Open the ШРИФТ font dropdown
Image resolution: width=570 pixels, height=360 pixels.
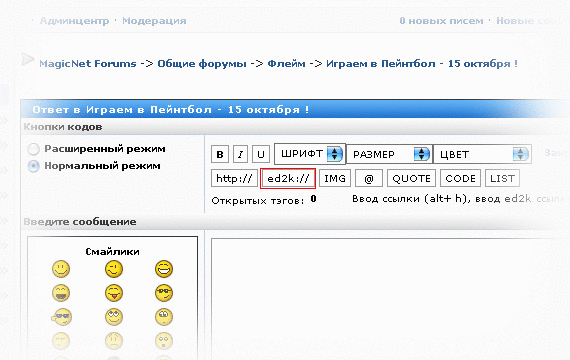pos(310,154)
